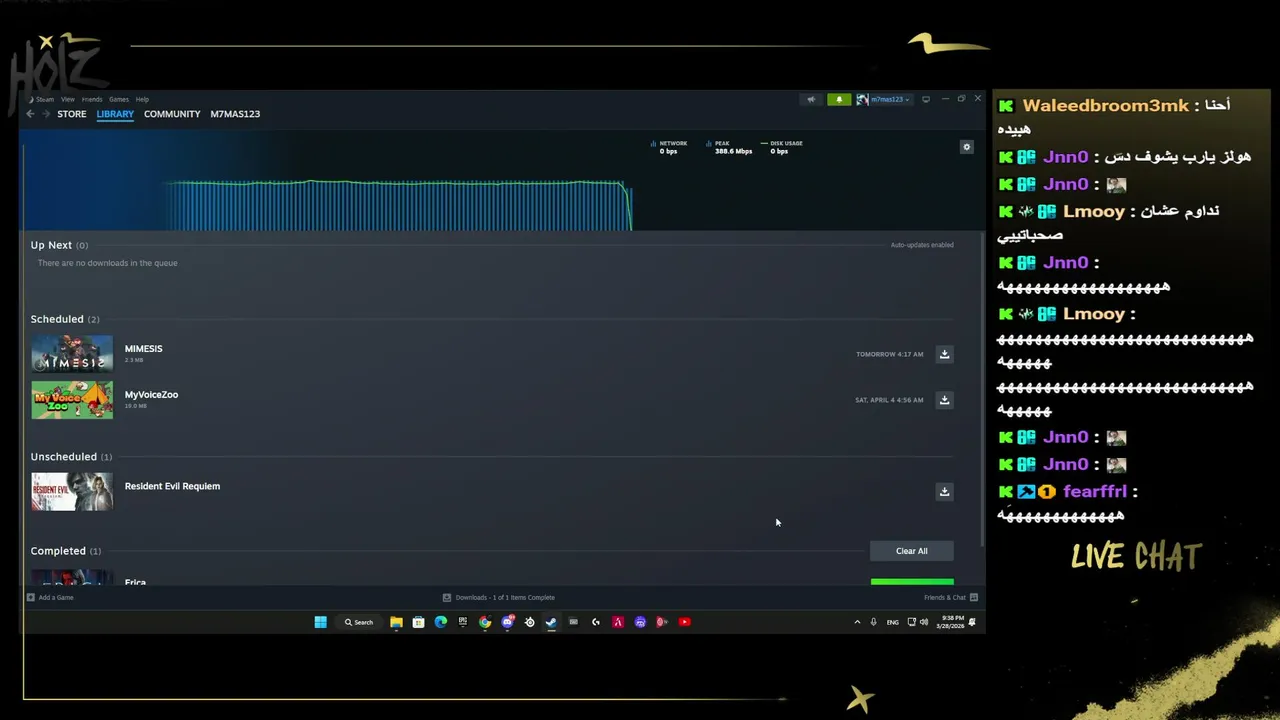Click the Resident Evil Requiem title
The image size is (1280, 720).
point(172,486)
